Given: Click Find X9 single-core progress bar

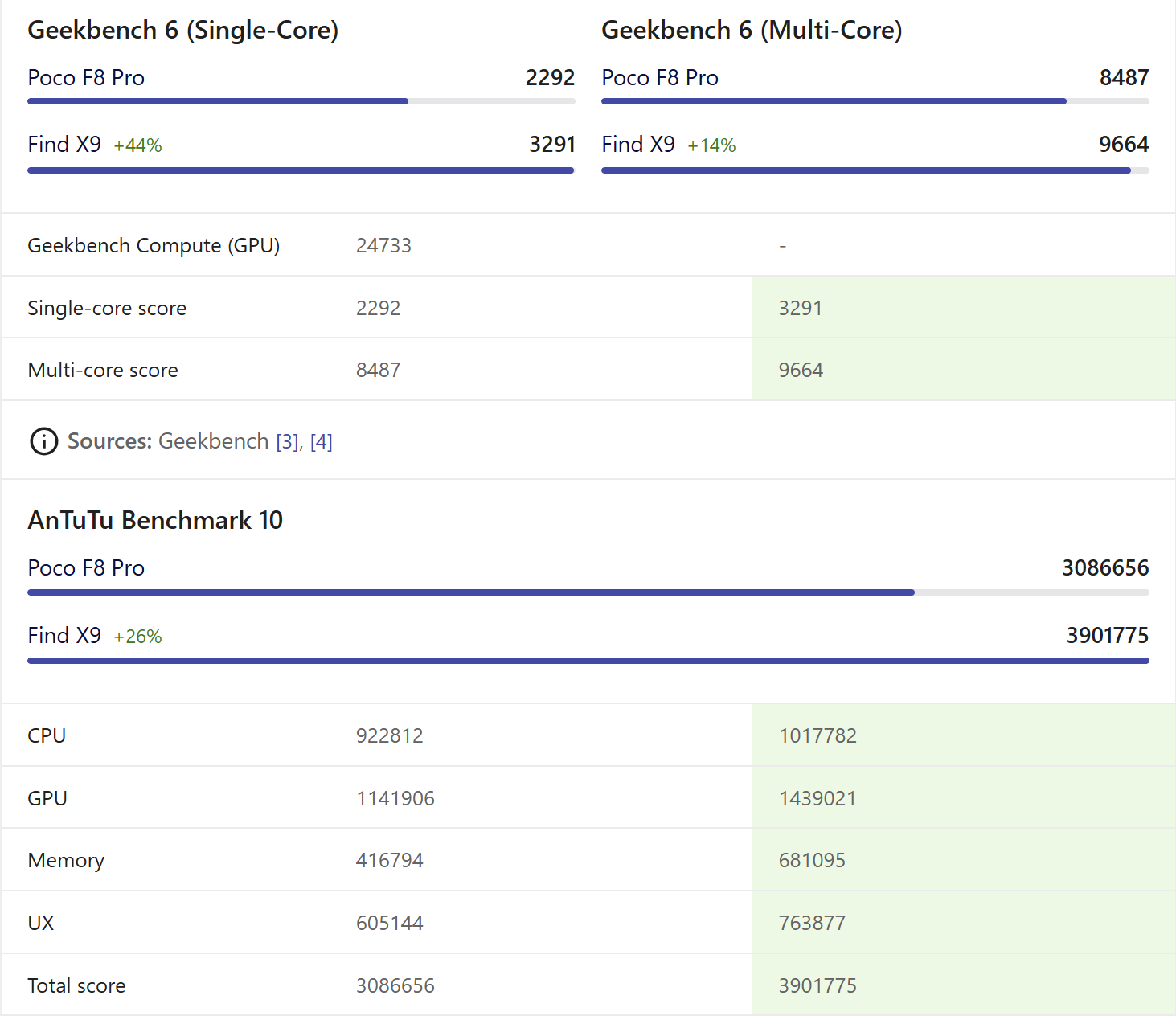Looking at the screenshot, I should pos(301,170).
